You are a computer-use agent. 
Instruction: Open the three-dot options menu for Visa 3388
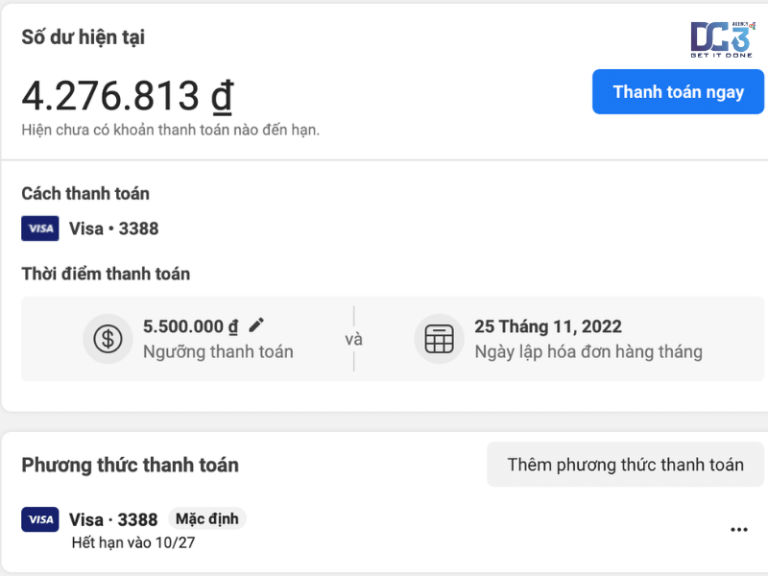(x=739, y=530)
